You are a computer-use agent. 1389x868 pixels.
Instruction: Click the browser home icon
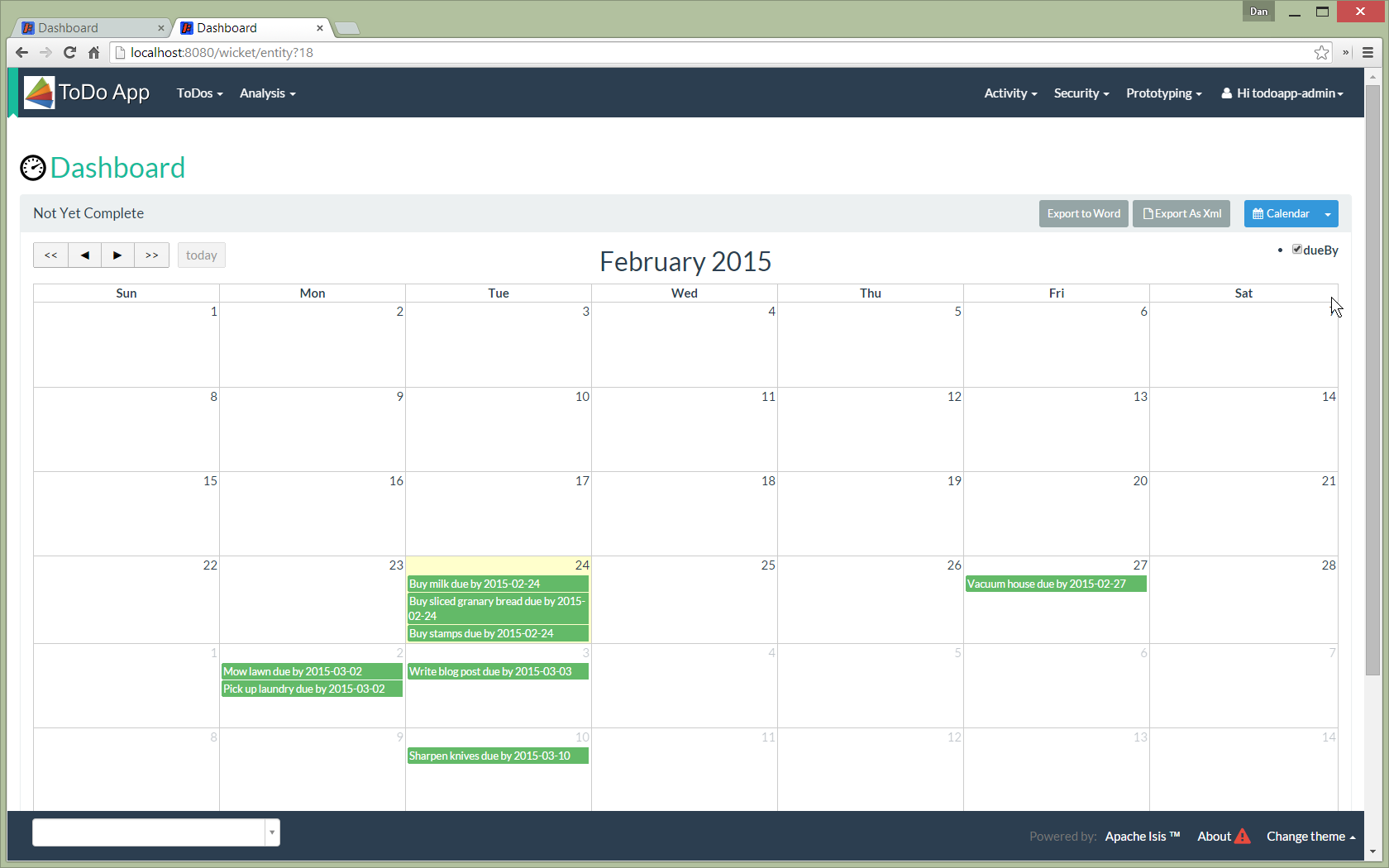(x=93, y=52)
